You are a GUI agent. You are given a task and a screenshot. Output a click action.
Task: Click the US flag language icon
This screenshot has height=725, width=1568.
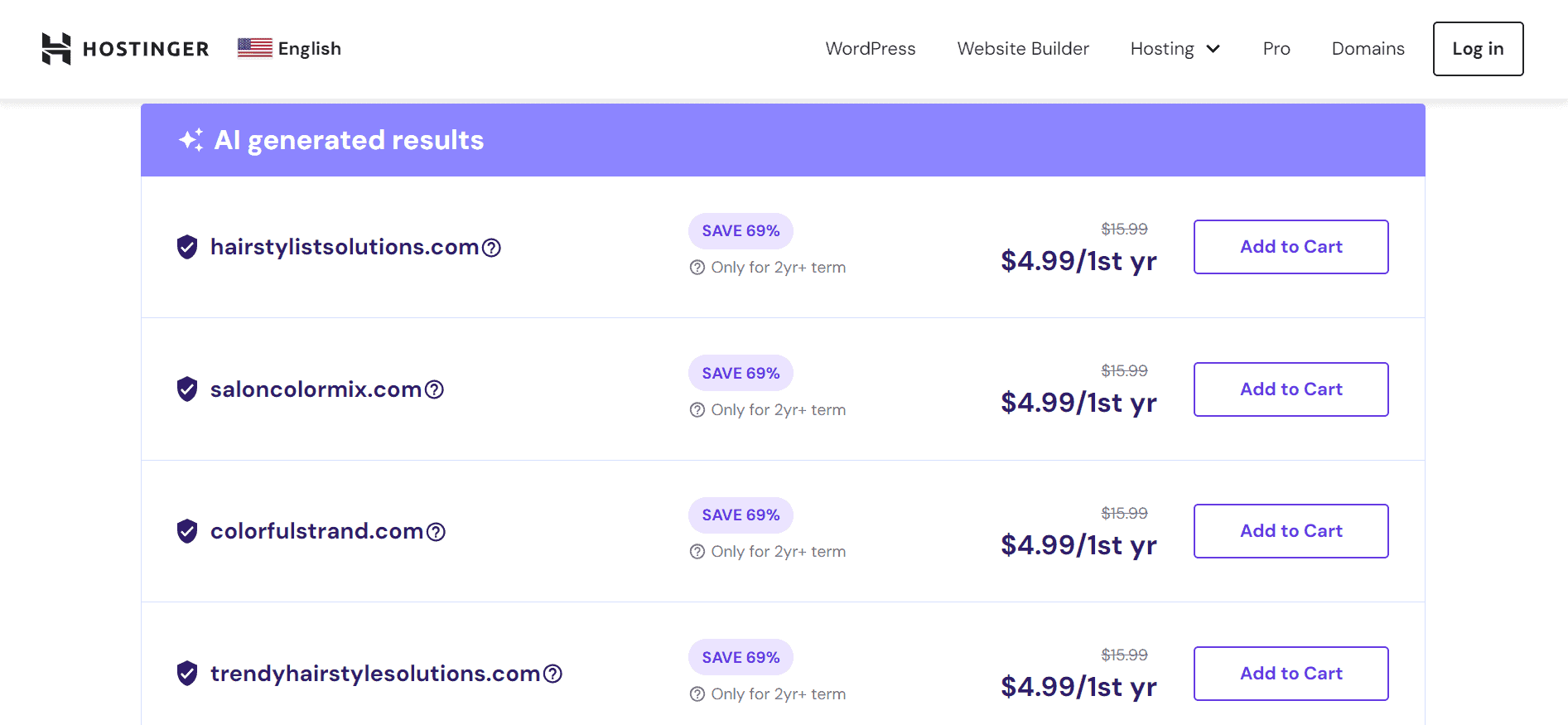coord(254,48)
